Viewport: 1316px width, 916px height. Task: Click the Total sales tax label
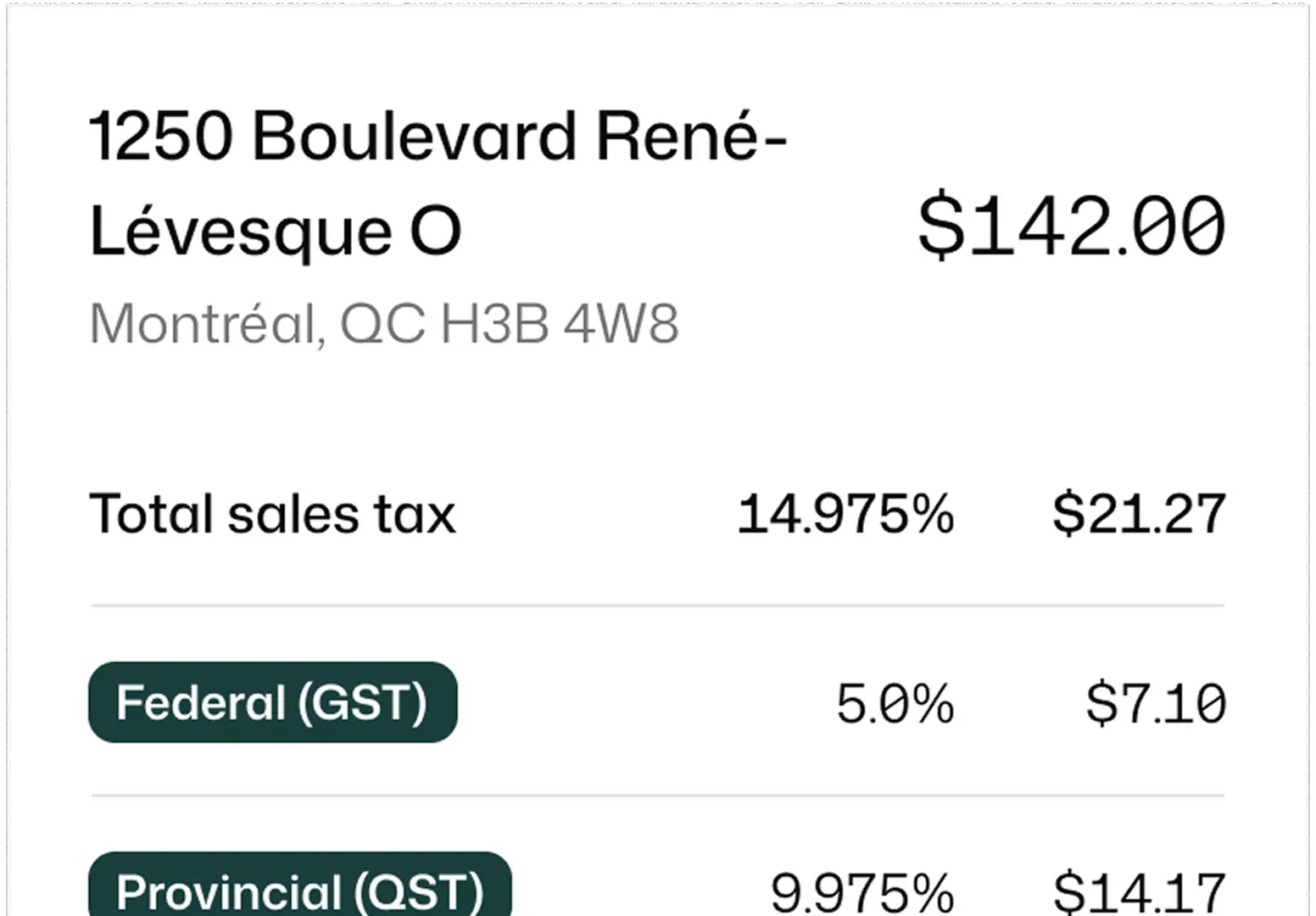point(272,514)
